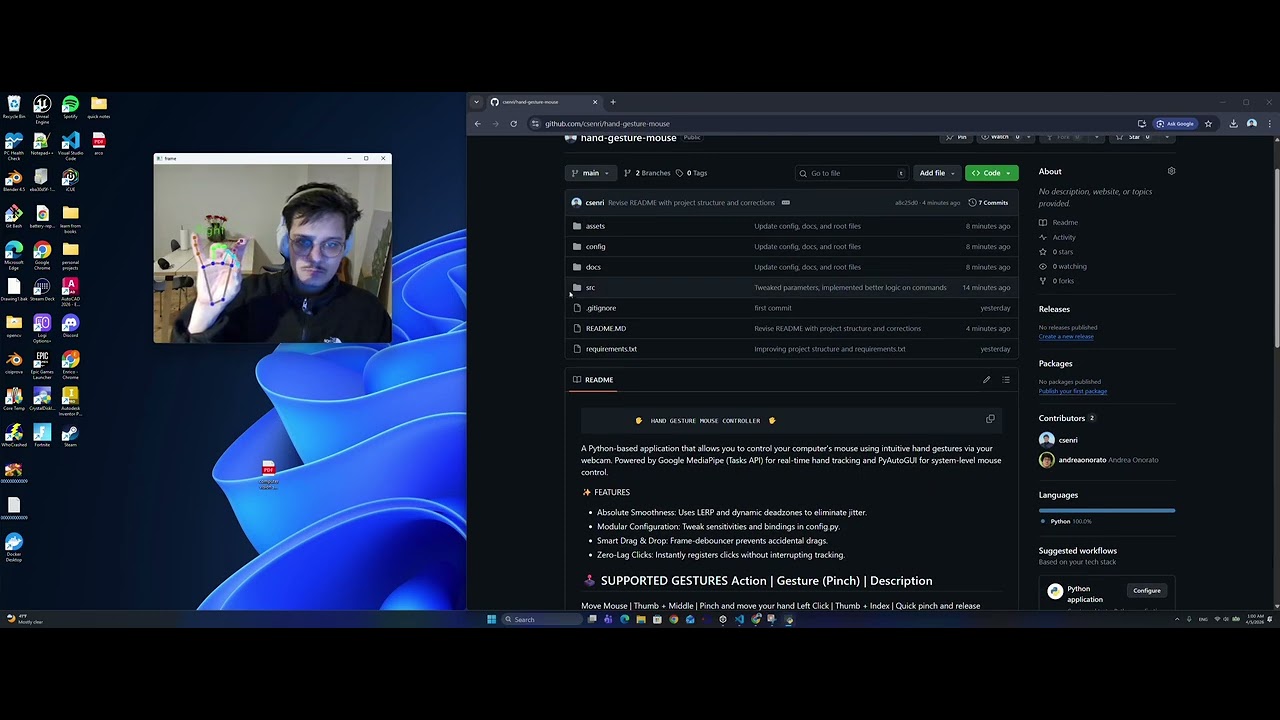Open the Stream Deck desktop shortcut
This screenshot has width=1280, height=720.
point(42,290)
